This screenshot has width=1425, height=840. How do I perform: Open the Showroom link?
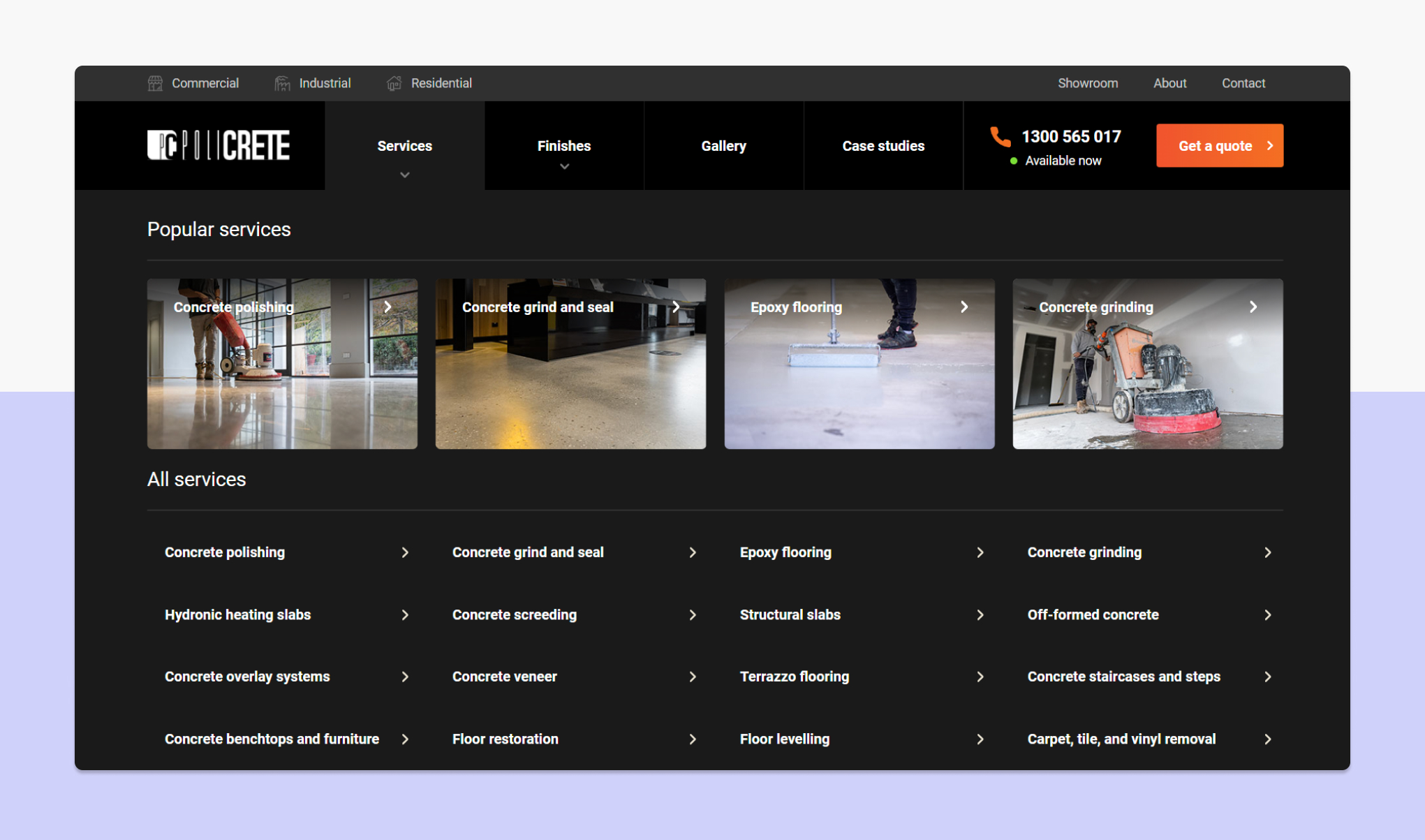point(1088,83)
